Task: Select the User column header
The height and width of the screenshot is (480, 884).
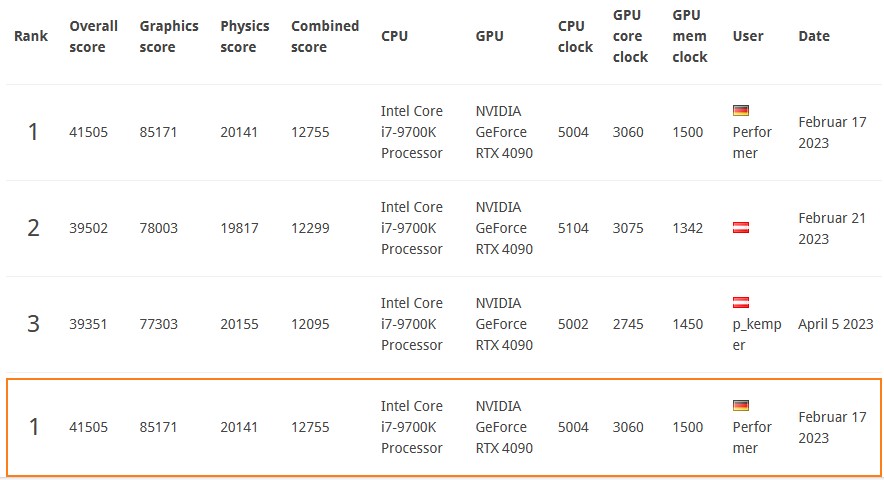Action: pyautogui.click(x=748, y=36)
